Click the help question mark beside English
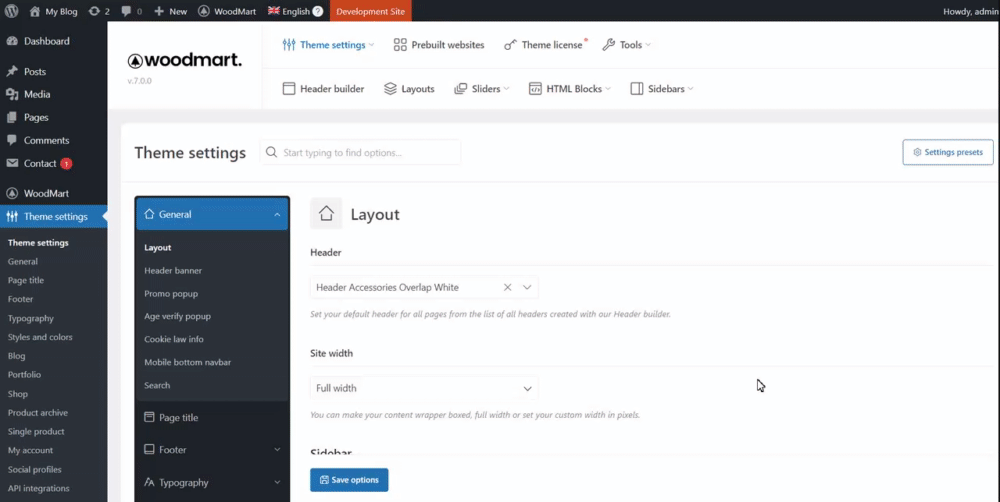 click(318, 11)
